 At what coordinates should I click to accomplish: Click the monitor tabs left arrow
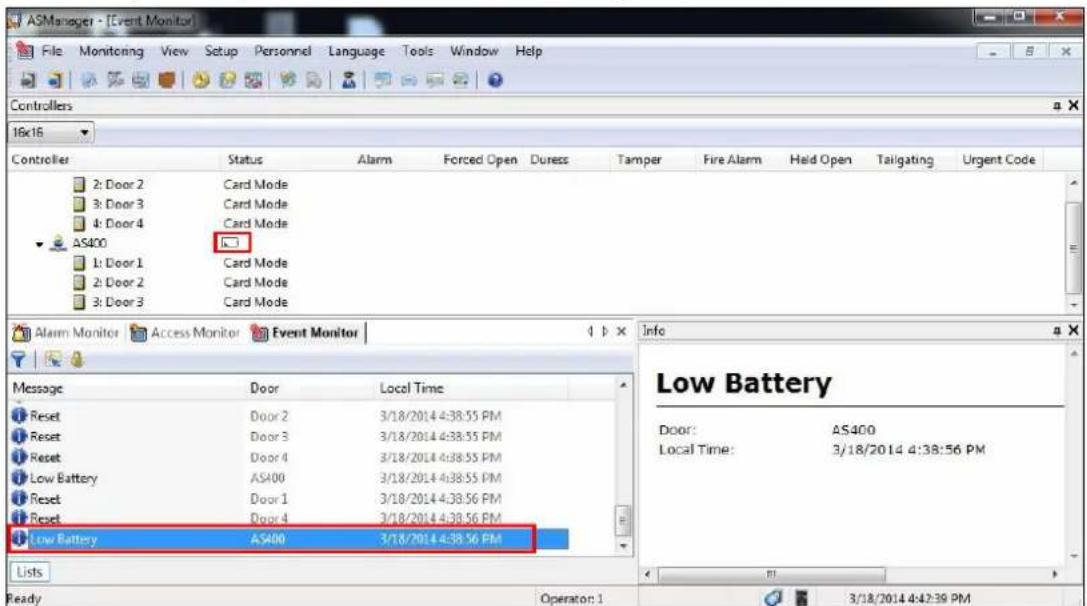[591, 331]
